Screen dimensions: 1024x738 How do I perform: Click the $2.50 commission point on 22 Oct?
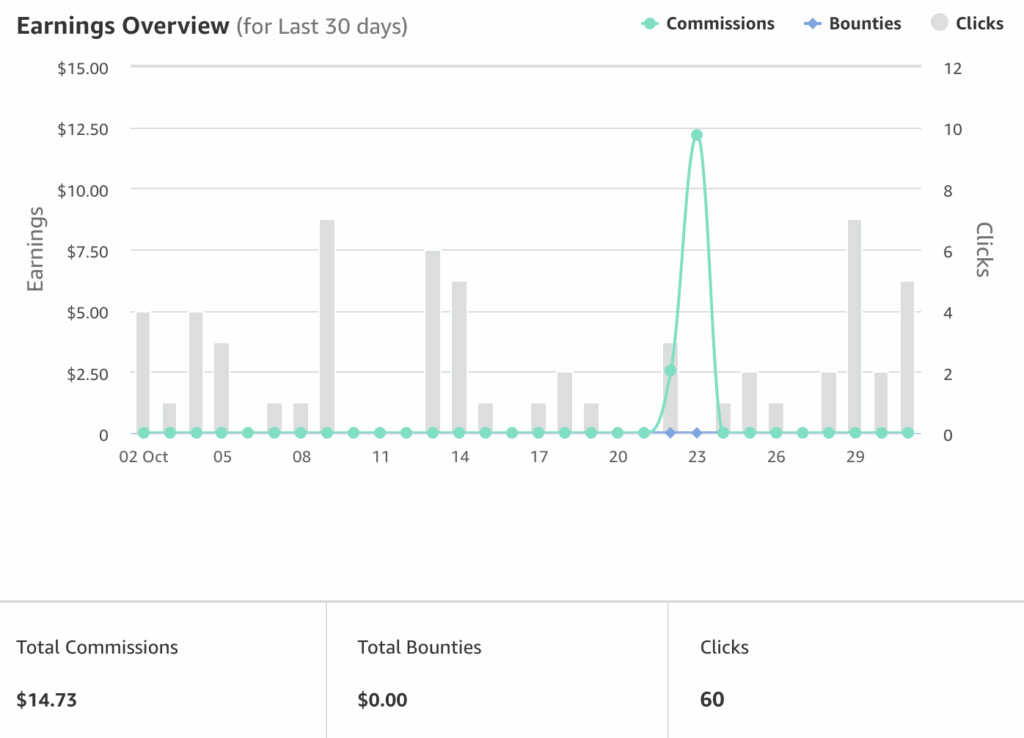(670, 371)
